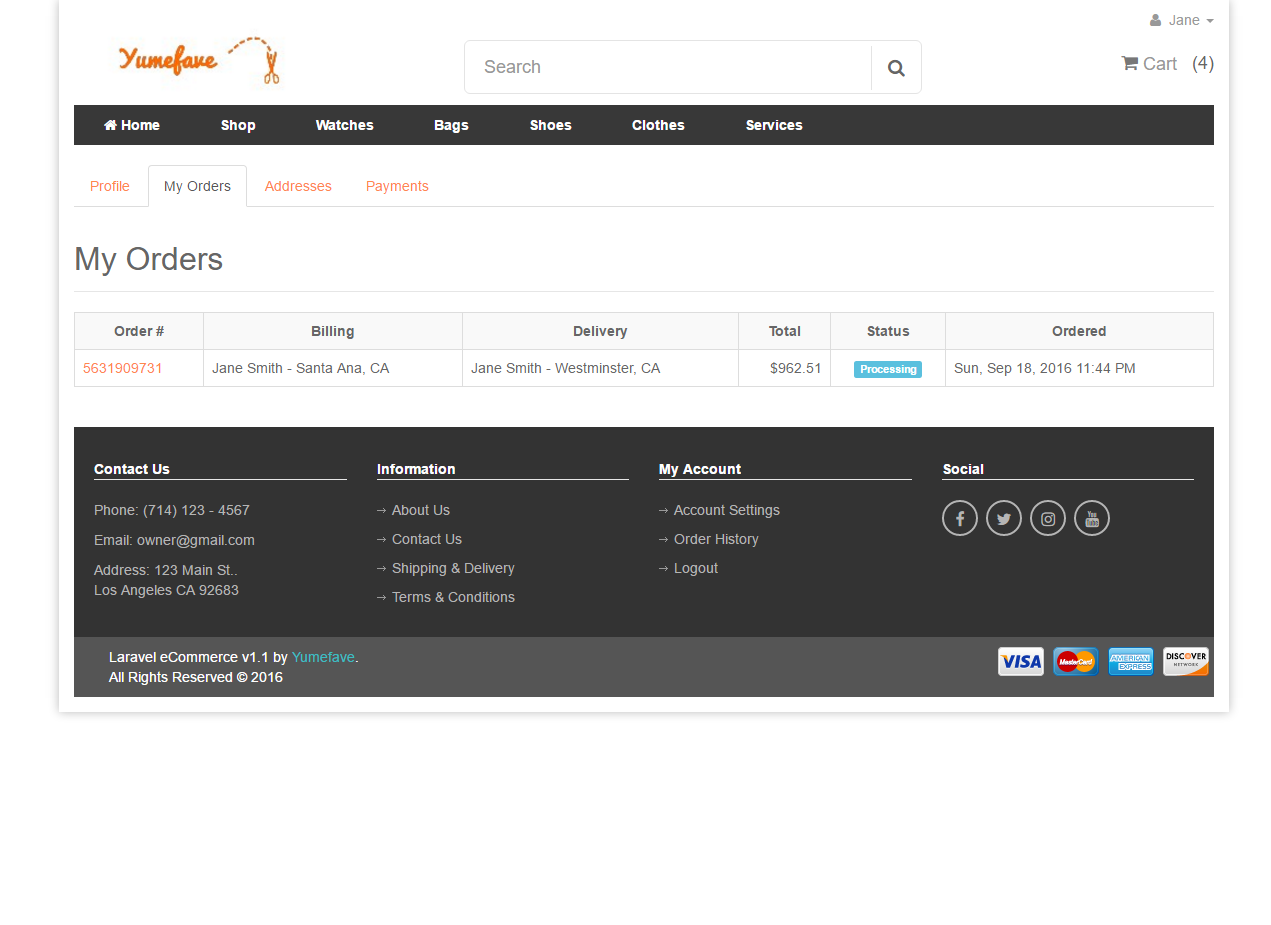Click the Status column header
This screenshot has width=1271, height=925.
coord(888,331)
